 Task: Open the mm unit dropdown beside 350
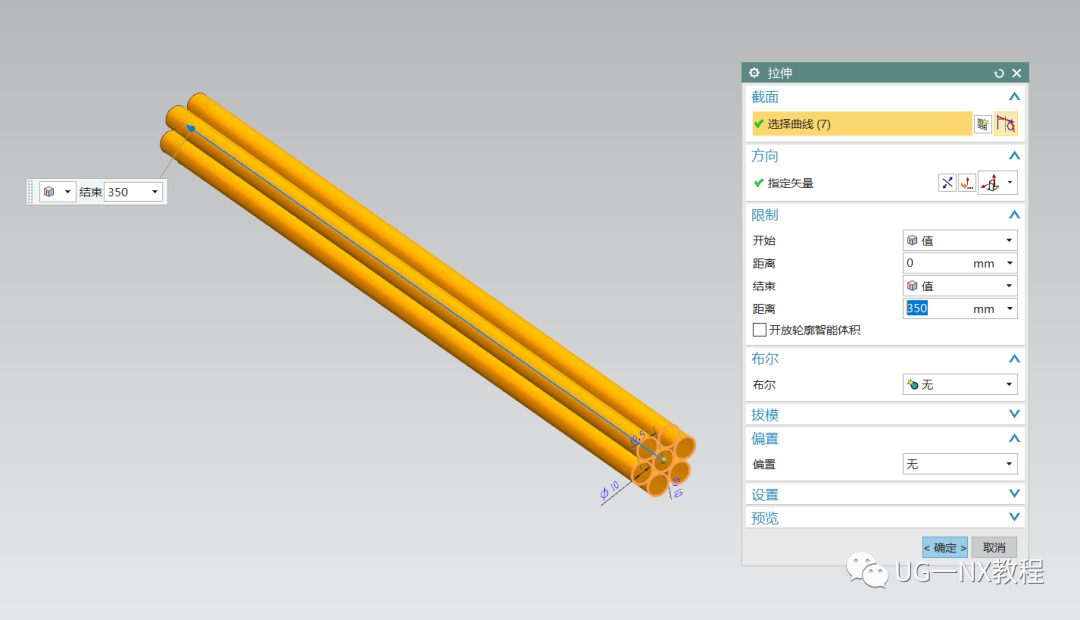point(1008,308)
